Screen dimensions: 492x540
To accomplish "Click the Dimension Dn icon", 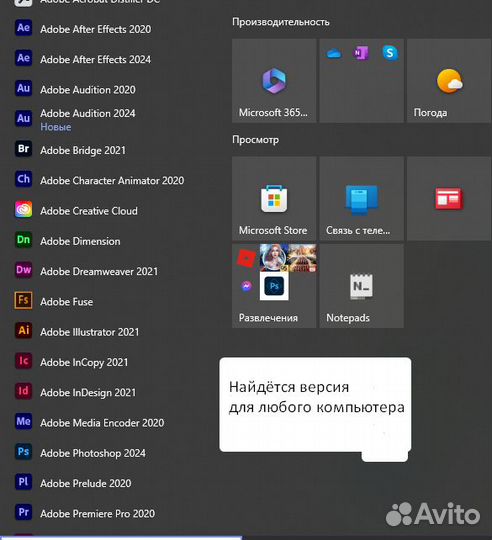I will point(23,240).
